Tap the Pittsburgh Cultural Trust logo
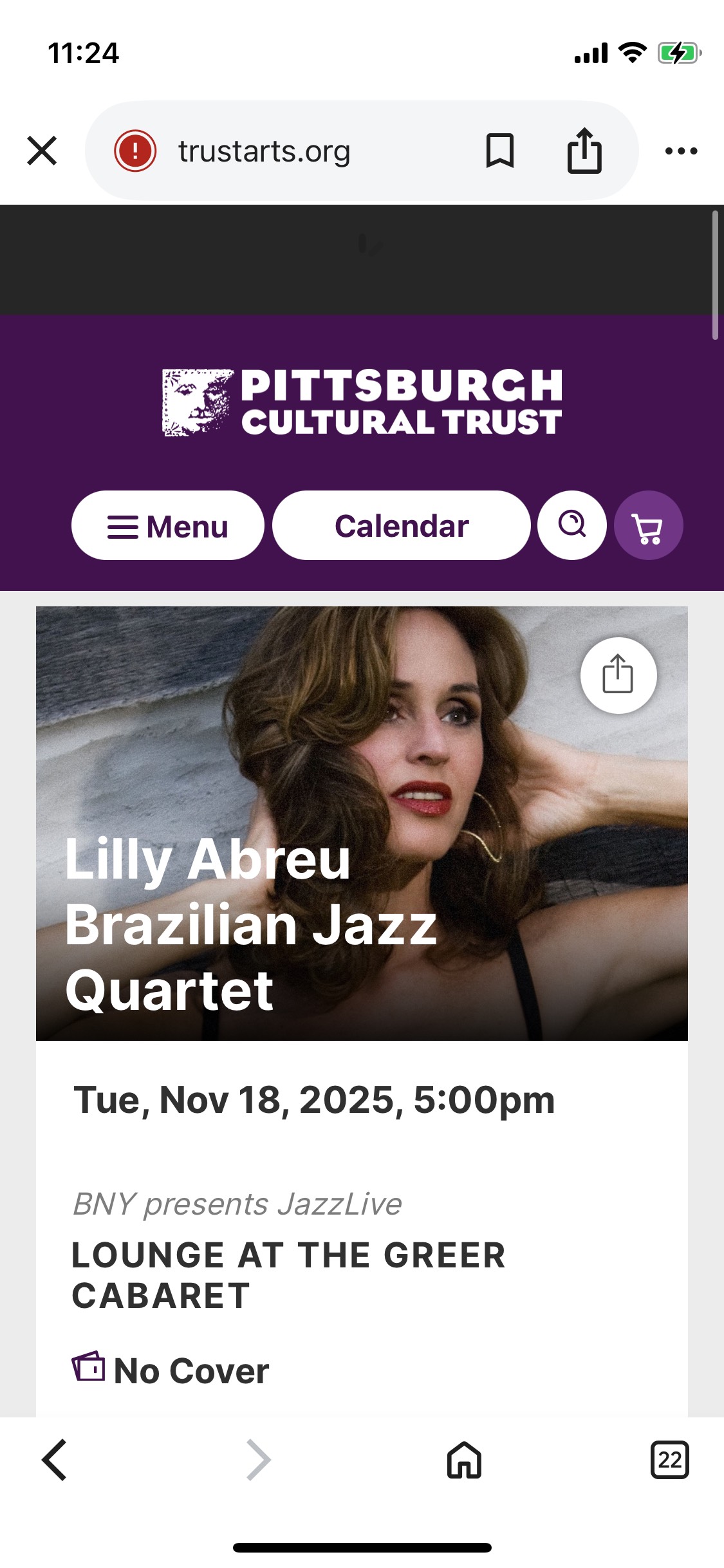Viewport: 724px width, 1568px height. (x=362, y=403)
